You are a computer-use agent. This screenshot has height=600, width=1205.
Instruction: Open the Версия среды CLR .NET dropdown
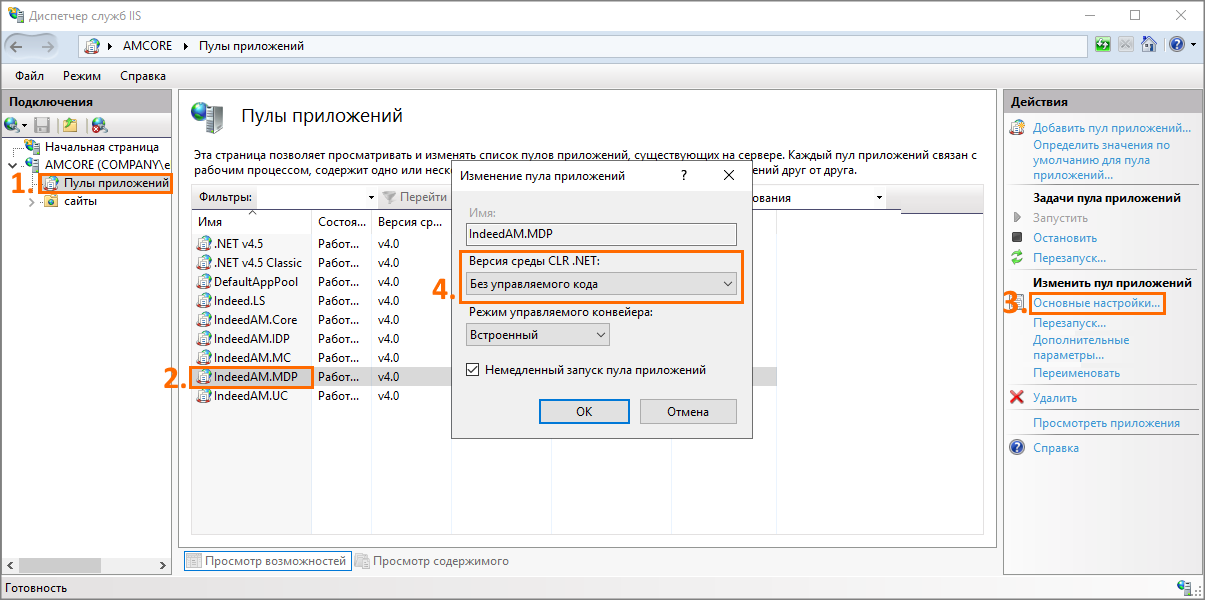tap(602, 284)
